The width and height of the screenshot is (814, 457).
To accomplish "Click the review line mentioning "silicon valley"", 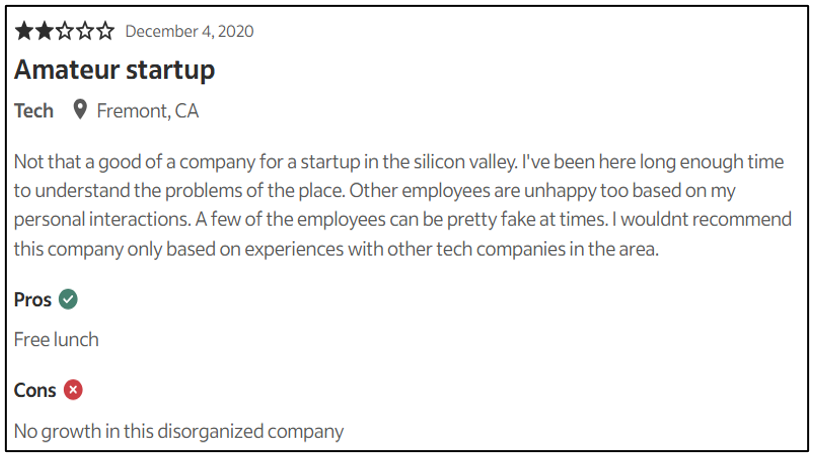I will tap(399, 162).
